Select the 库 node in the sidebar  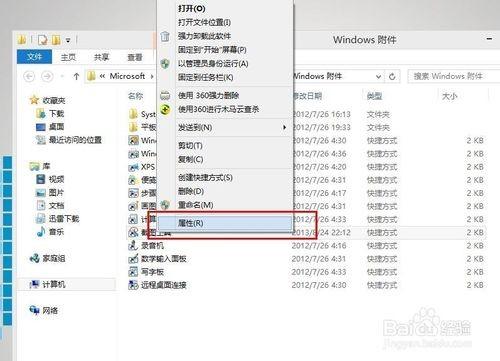click(x=46, y=166)
